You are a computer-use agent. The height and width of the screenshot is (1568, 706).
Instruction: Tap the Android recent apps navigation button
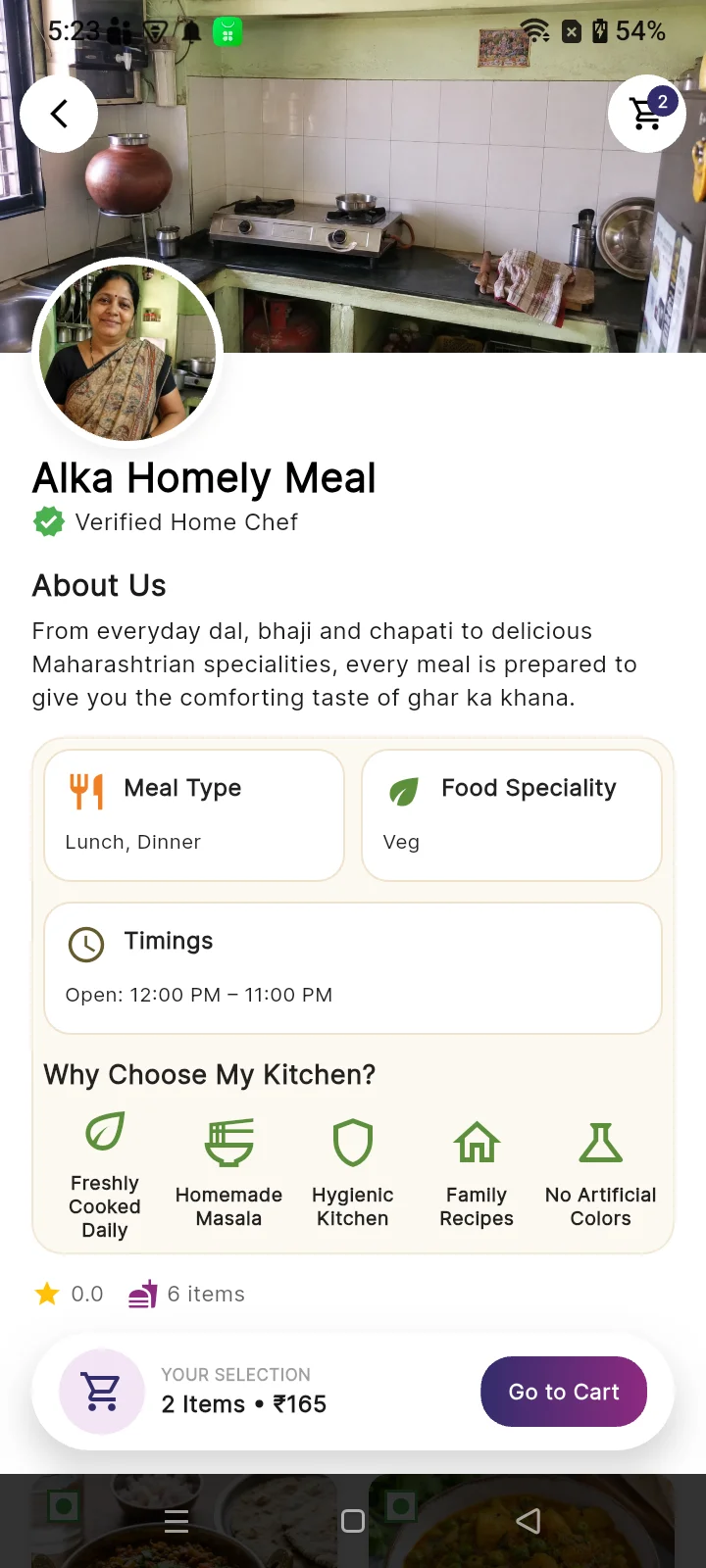176,1521
